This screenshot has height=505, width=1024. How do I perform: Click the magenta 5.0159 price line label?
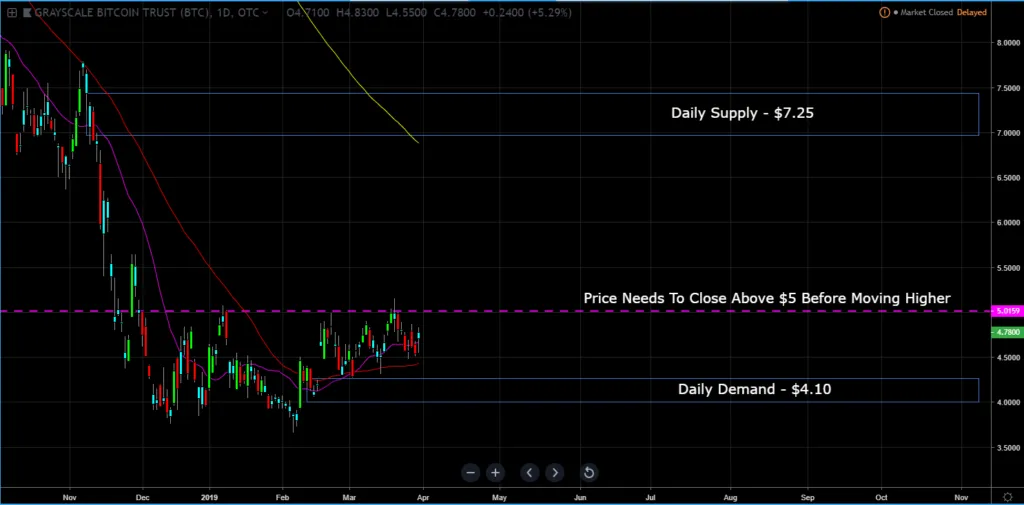coord(1008,312)
